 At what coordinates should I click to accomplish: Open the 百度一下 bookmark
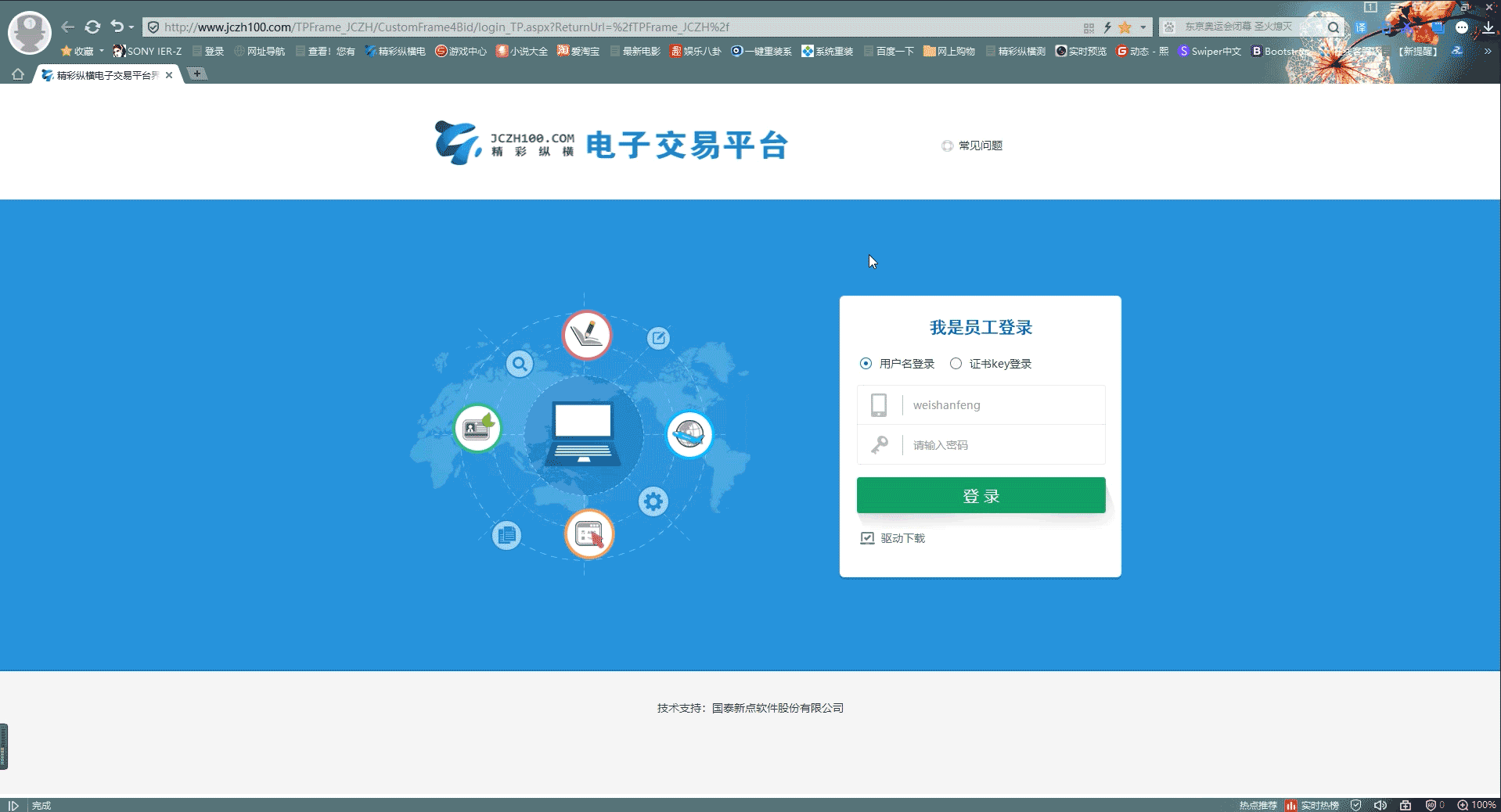(x=889, y=52)
